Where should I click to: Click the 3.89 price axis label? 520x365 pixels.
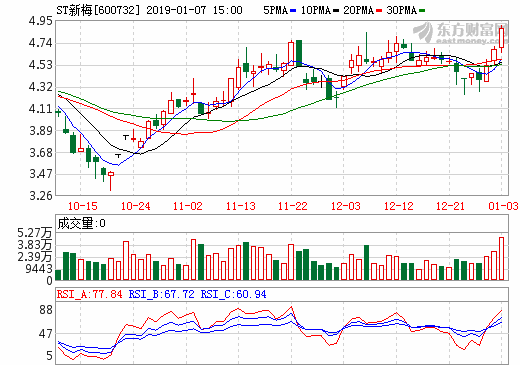coord(40,130)
